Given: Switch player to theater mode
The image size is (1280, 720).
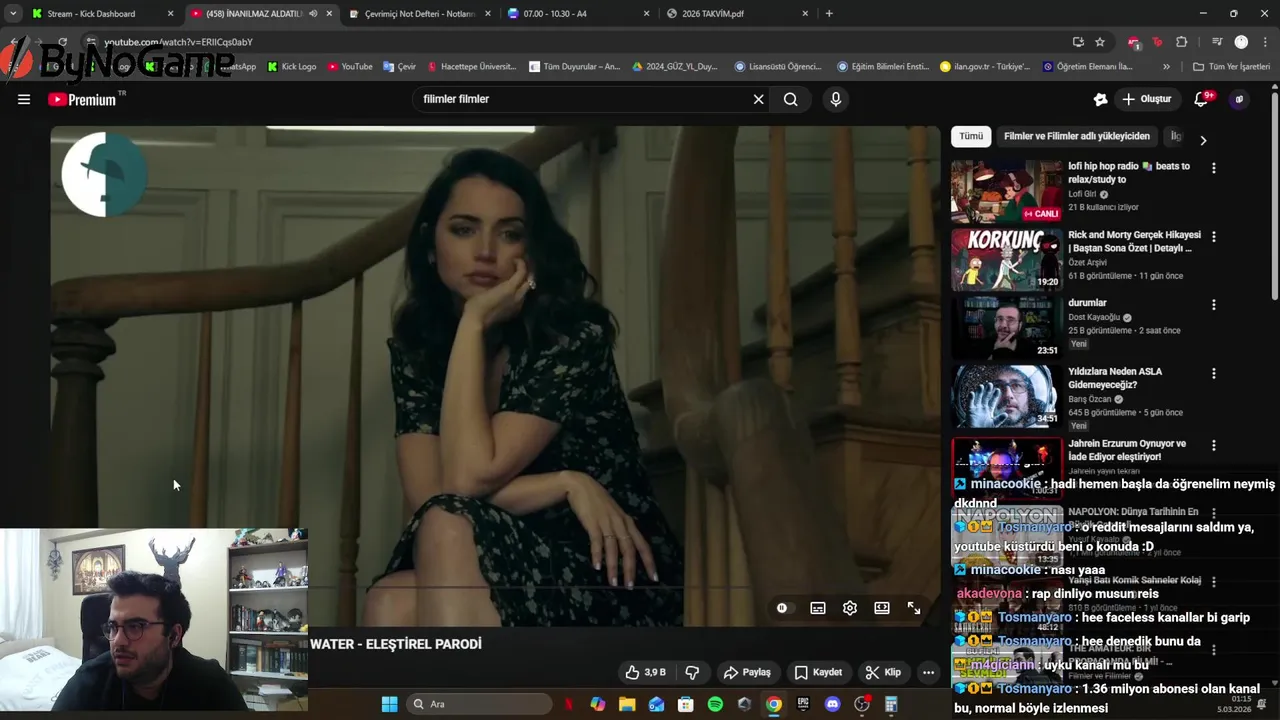Looking at the screenshot, I should point(882,608).
